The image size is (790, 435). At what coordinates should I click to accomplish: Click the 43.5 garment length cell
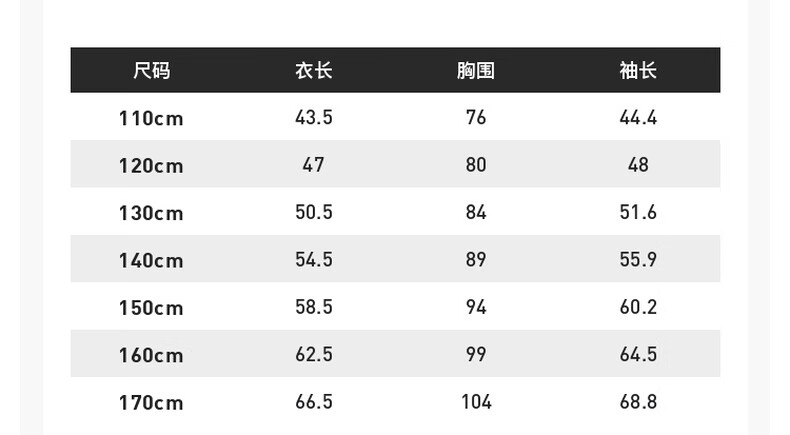pos(313,118)
